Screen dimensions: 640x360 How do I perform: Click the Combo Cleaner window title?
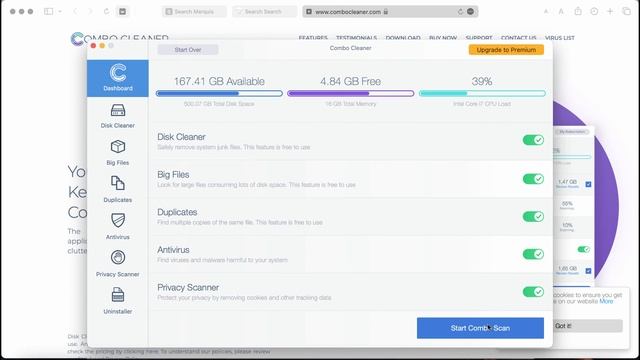click(351, 48)
